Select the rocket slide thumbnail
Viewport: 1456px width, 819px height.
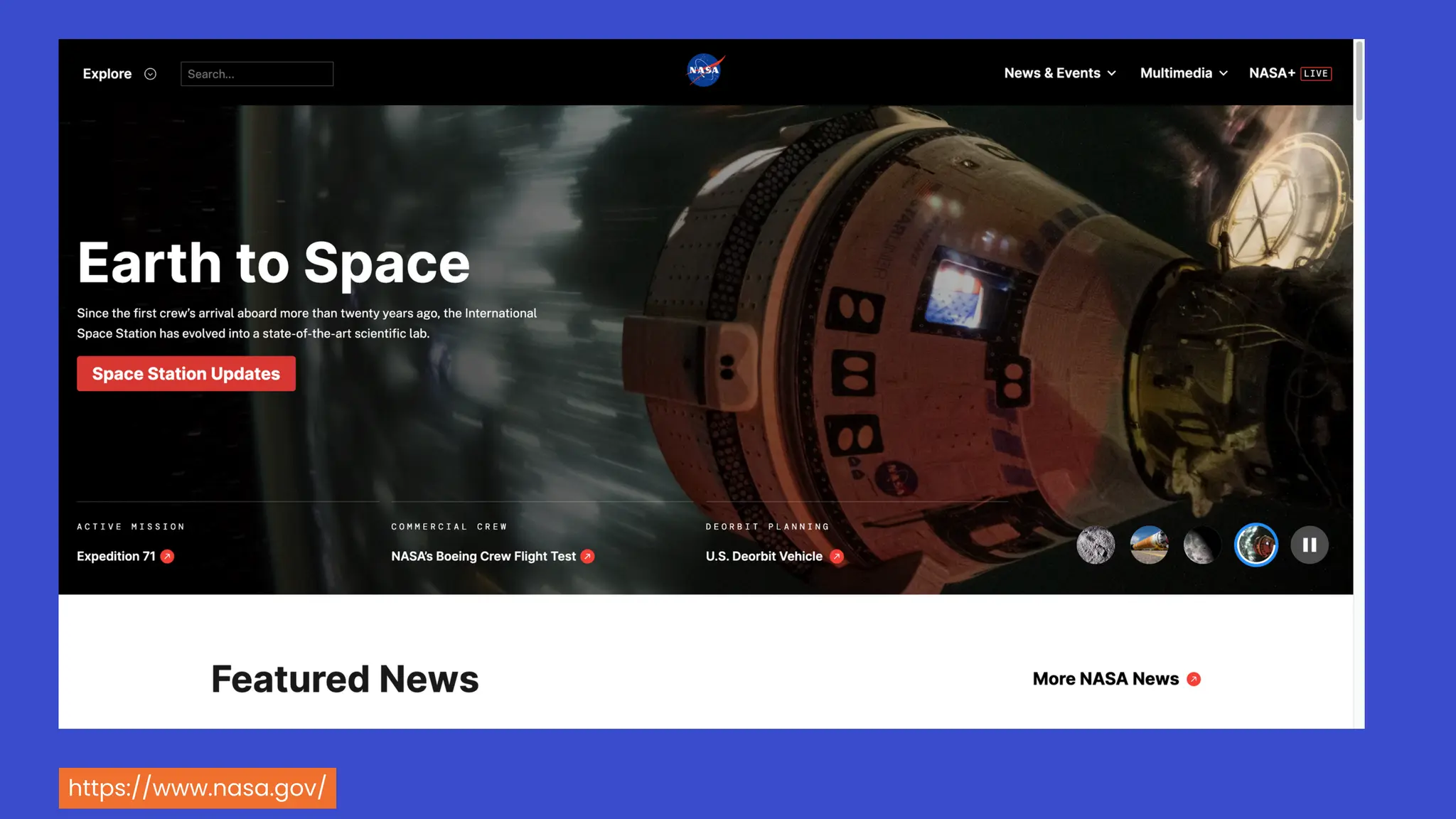click(1149, 545)
